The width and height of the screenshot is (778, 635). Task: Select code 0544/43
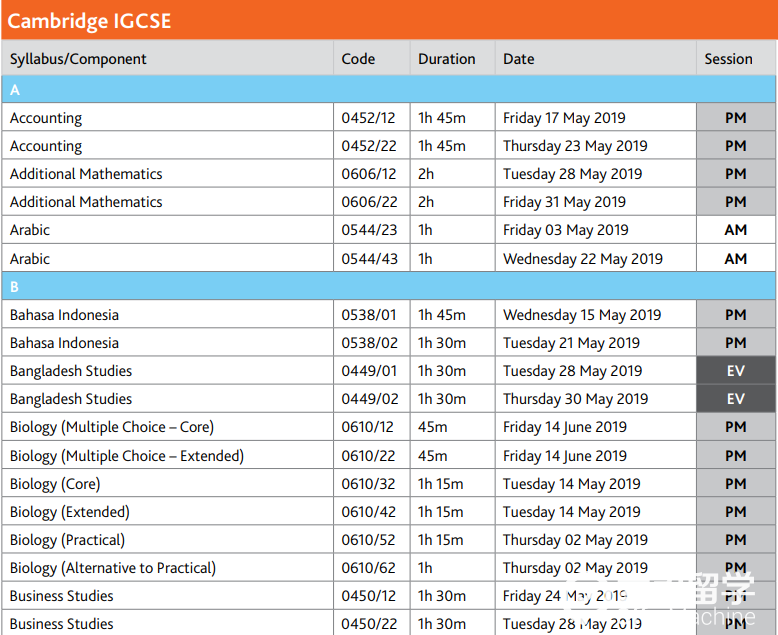(369, 259)
